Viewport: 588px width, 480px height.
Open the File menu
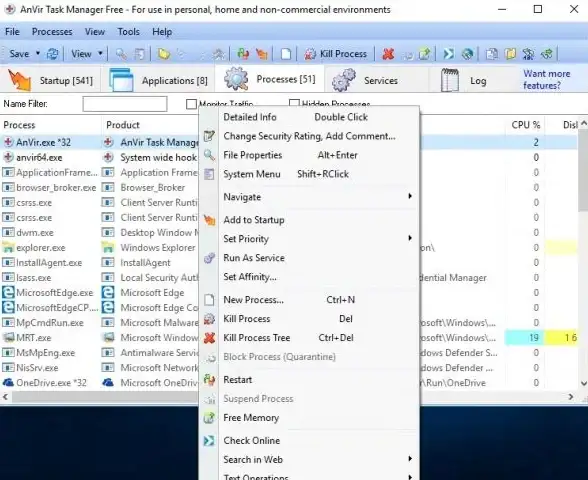(12, 32)
